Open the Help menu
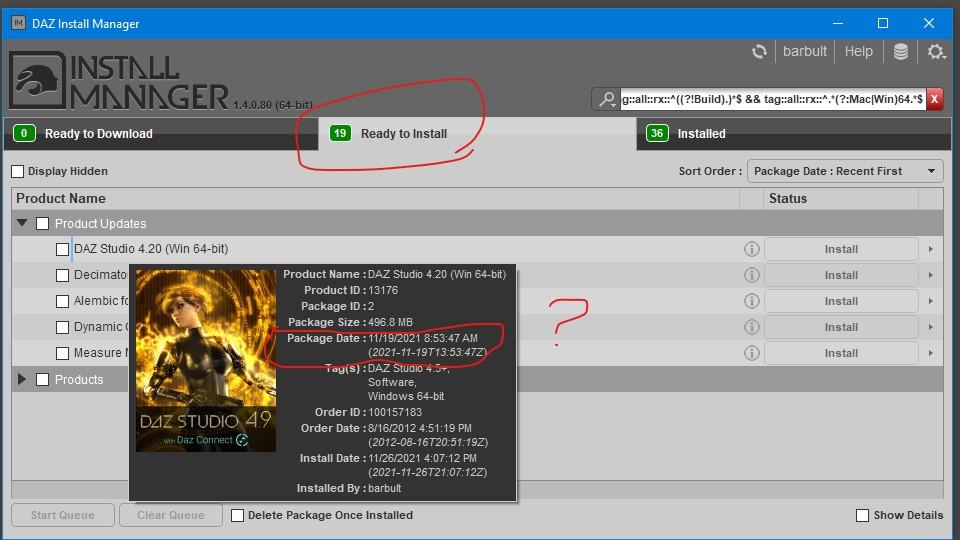Viewport: 960px width, 540px height. click(x=858, y=52)
